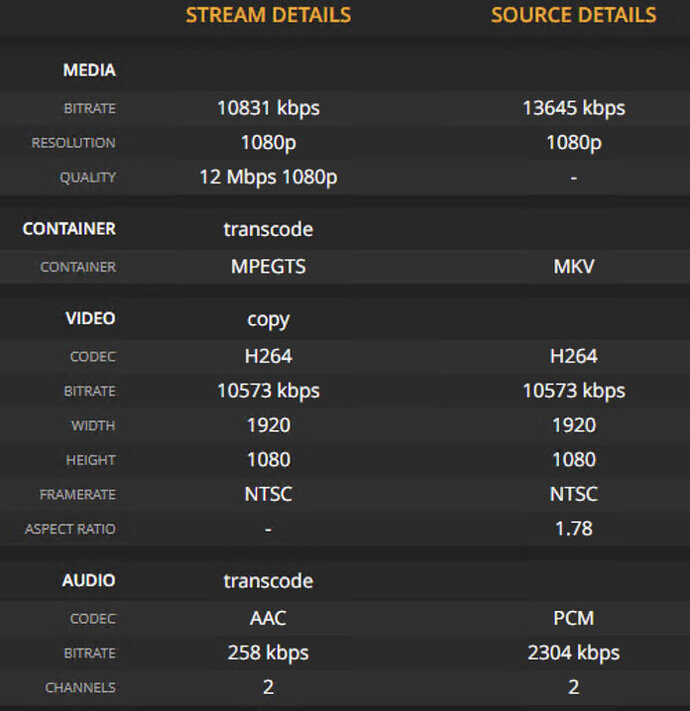Viewport: 690px width, 711px height.
Task: Click the CHANNELS row label
Action: [80, 688]
